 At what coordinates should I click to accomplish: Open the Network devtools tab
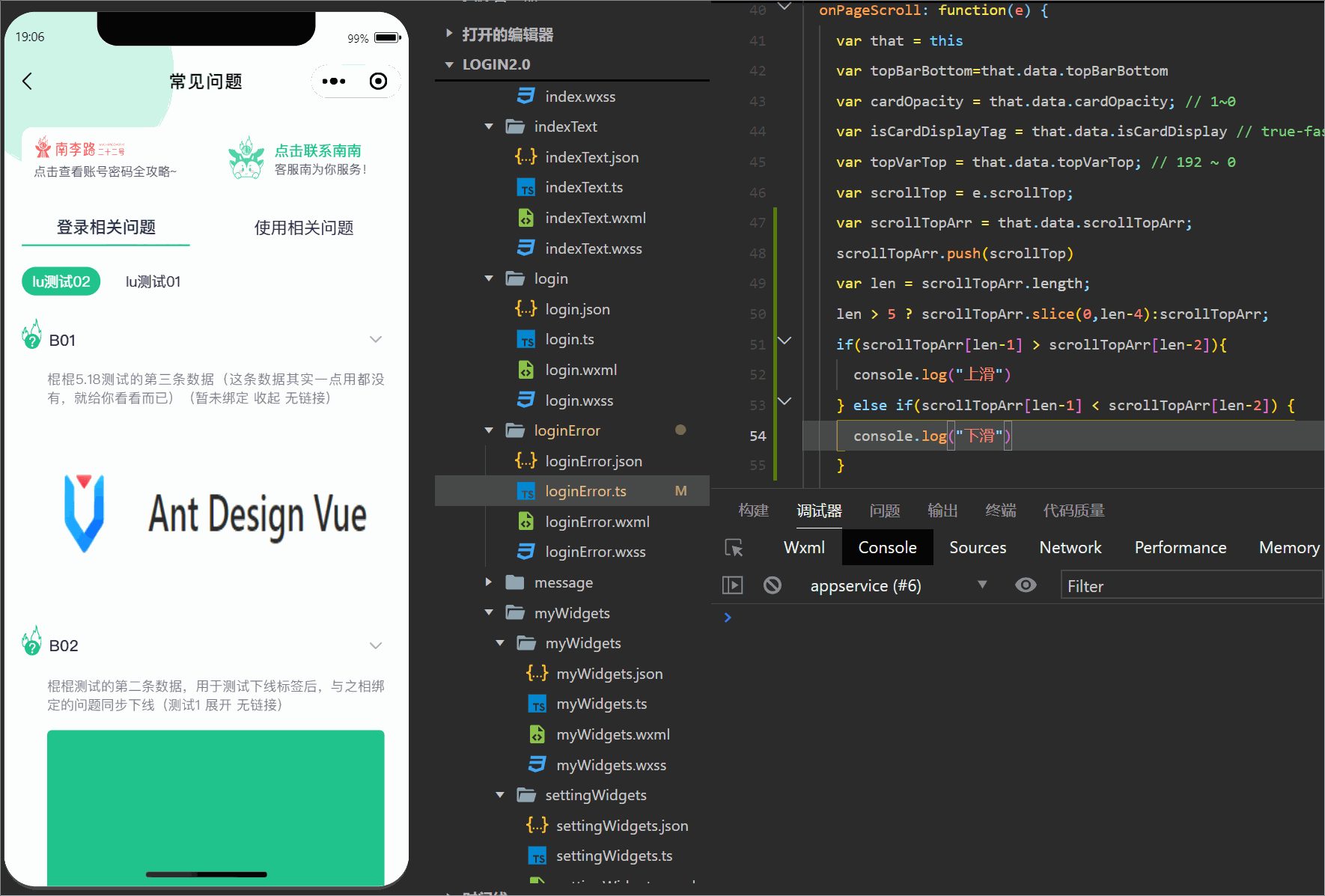click(x=1070, y=548)
